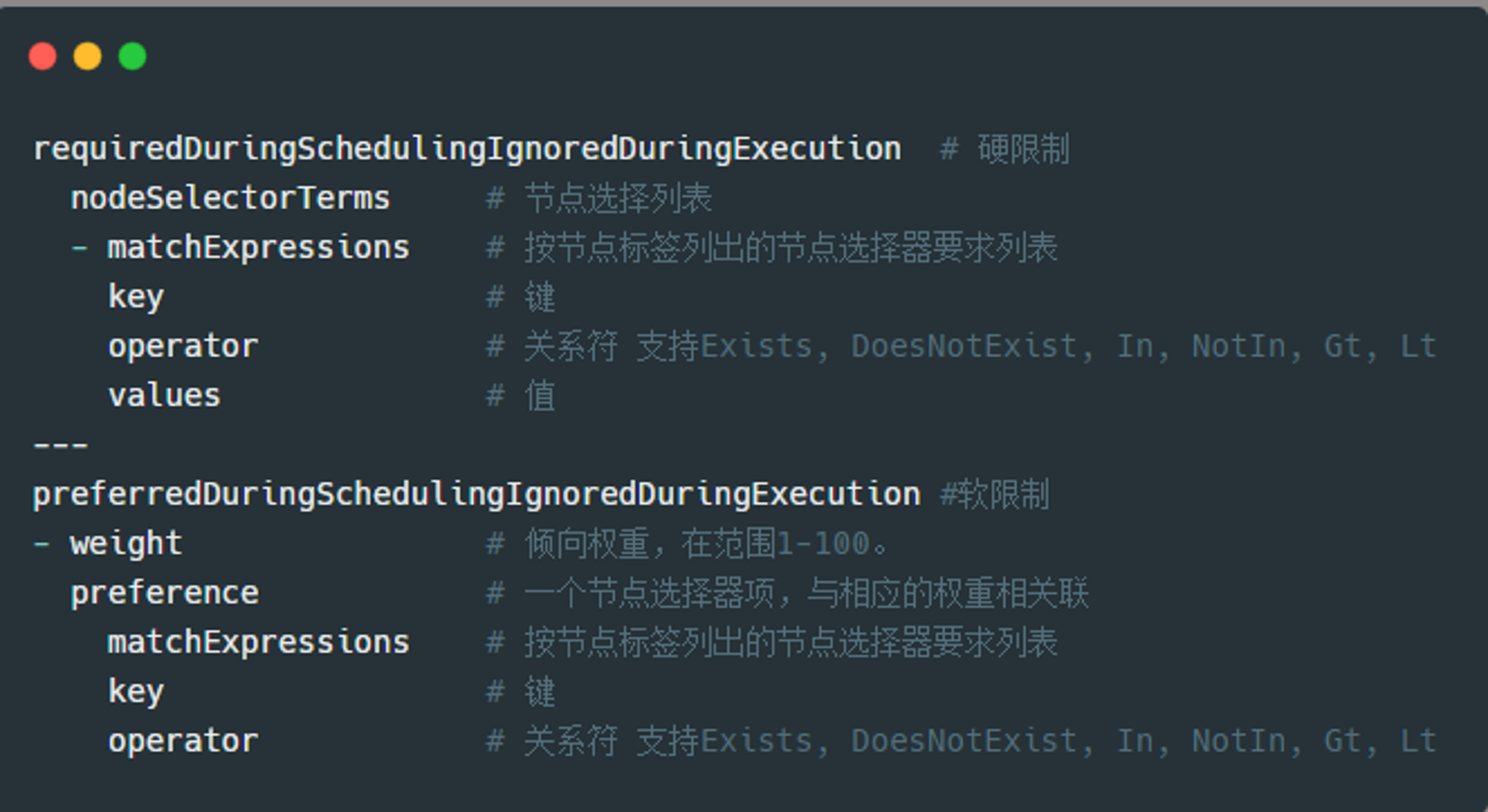Viewport: 1488px width, 812px height.
Task: Click the first operator field
Action: tap(183, 347)
